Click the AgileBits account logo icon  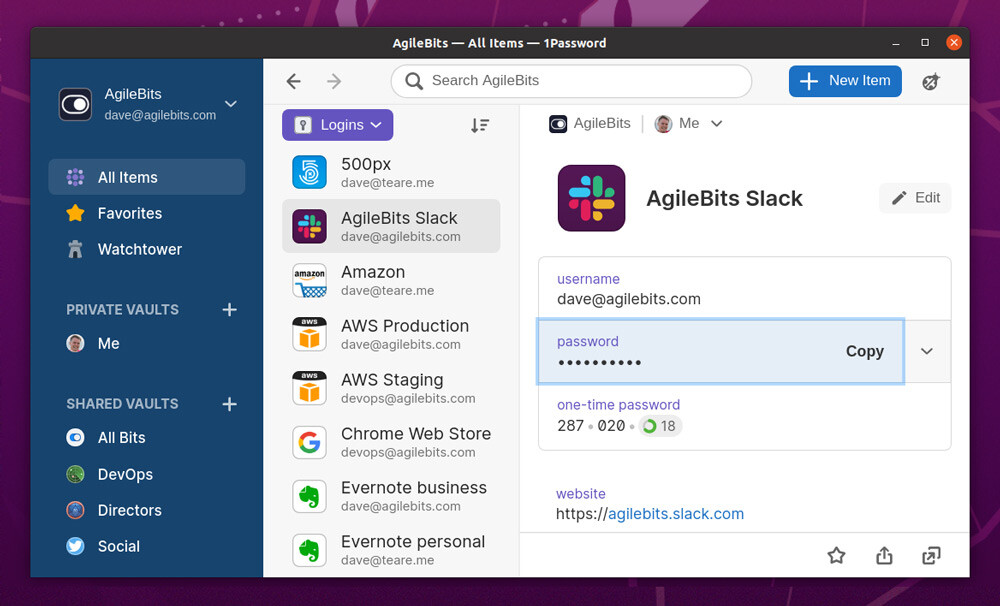[75, 104]
